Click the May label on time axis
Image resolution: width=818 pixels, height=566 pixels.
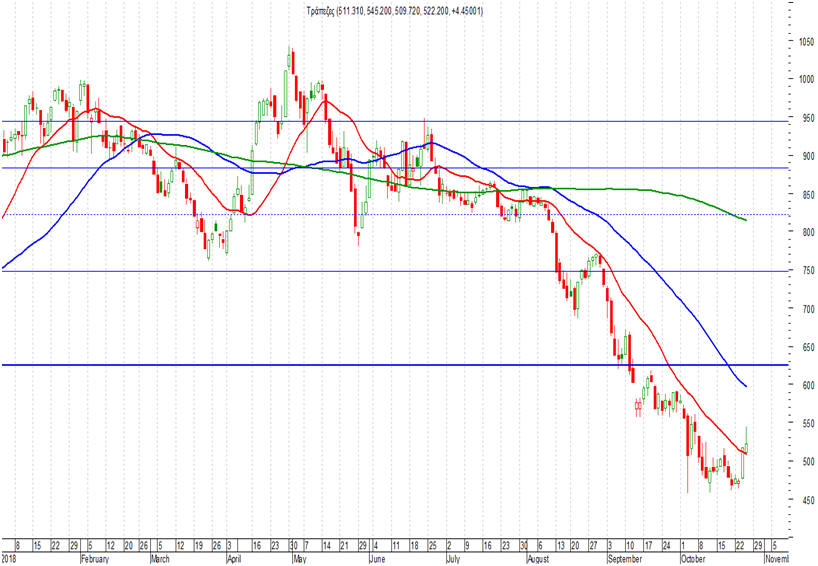[x=299, y=559]
